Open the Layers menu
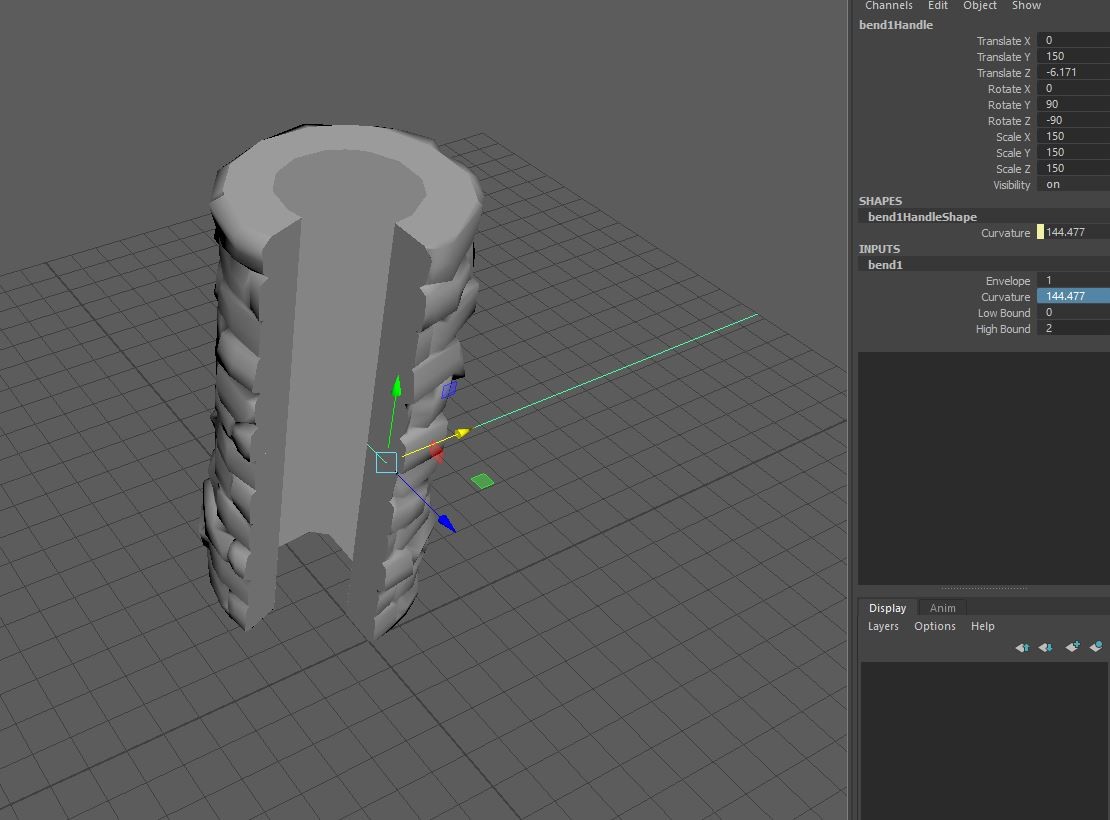1110x820 pixels. [883, 626]
